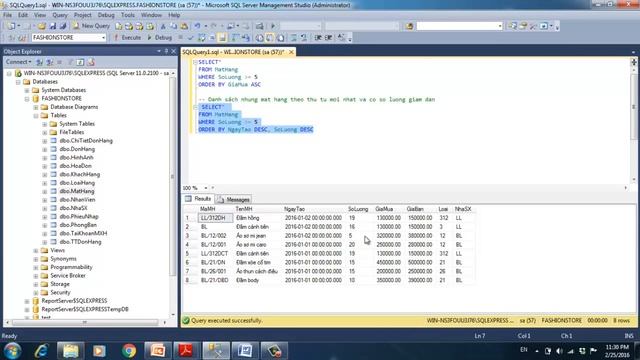The height and width of the screenshot is (360, 640).
Task: Open the Connect dropdown in Object Explorer
Action: click(x=18, y=62)
